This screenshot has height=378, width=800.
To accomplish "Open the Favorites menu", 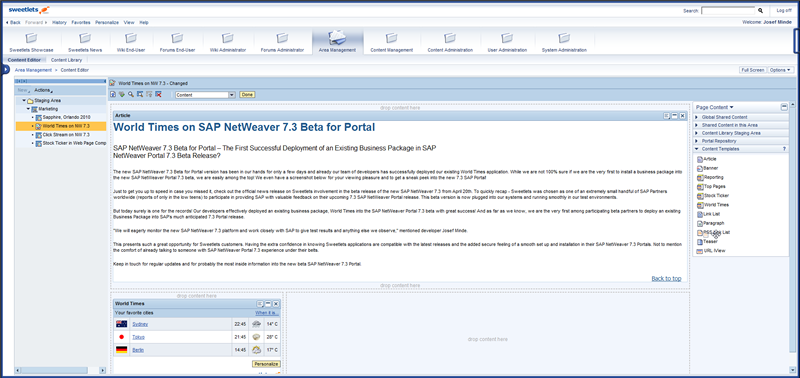I will (81, 22).
